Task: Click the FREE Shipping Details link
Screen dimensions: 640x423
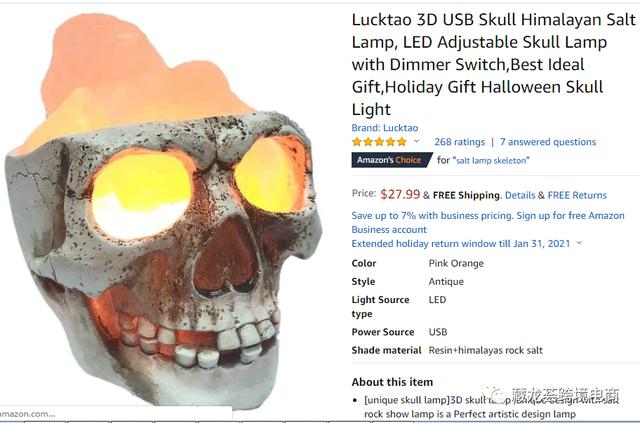Action: tap(520, 195)
